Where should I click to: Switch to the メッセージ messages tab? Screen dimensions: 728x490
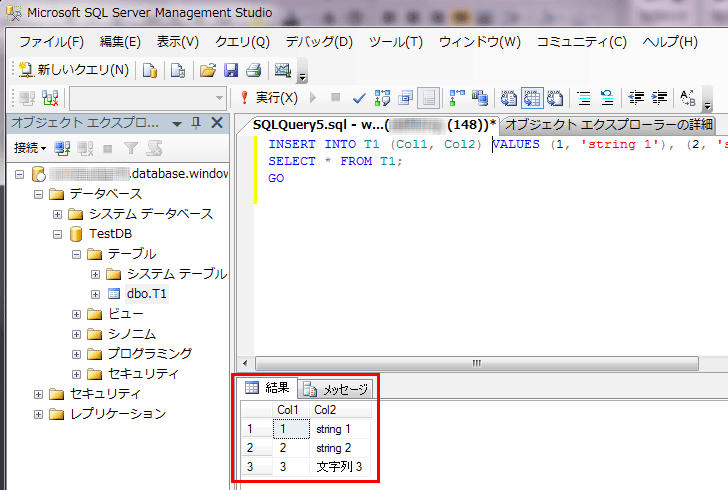(x=336, y=390)
